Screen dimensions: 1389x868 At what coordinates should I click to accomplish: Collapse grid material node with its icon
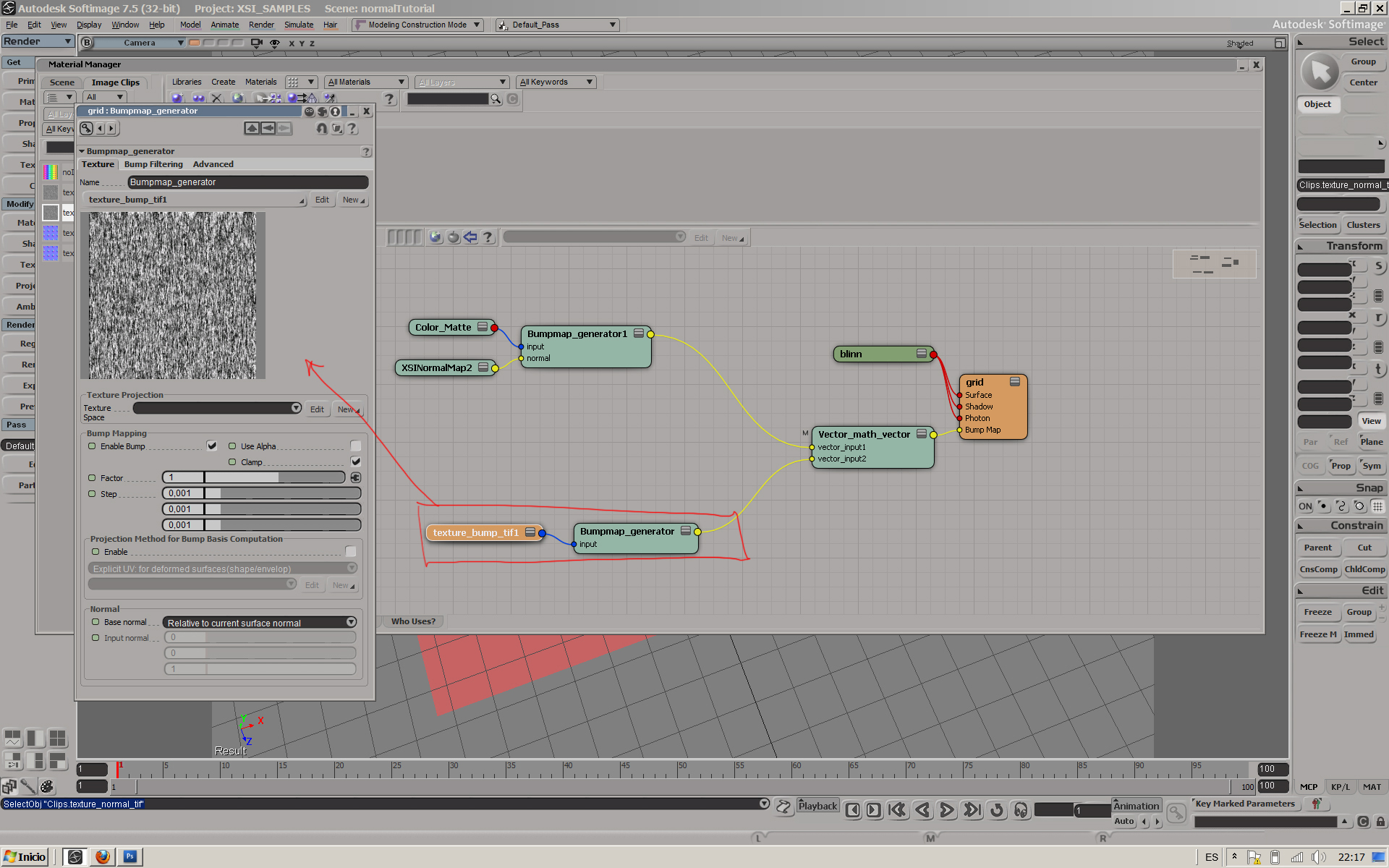coord(1015,381)
